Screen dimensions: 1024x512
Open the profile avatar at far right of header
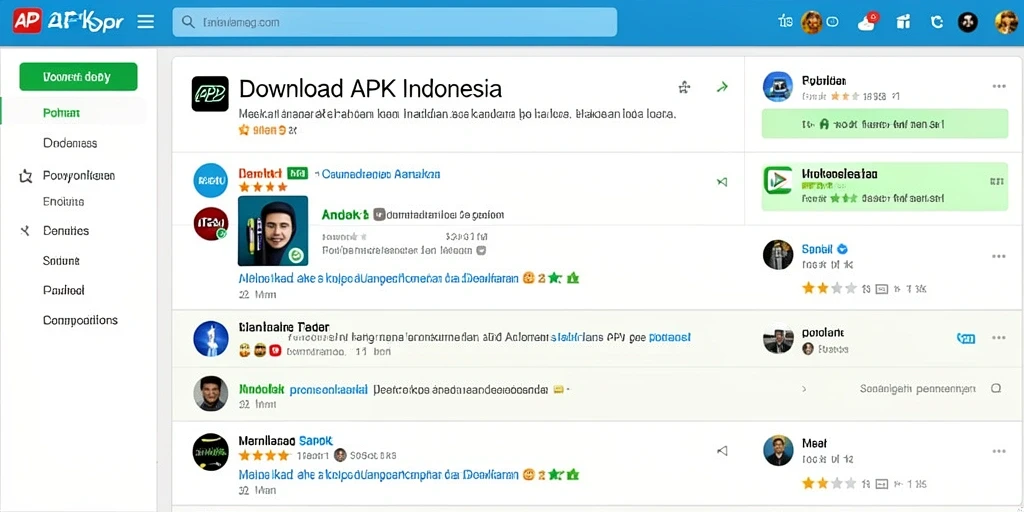pos(1006,22)
